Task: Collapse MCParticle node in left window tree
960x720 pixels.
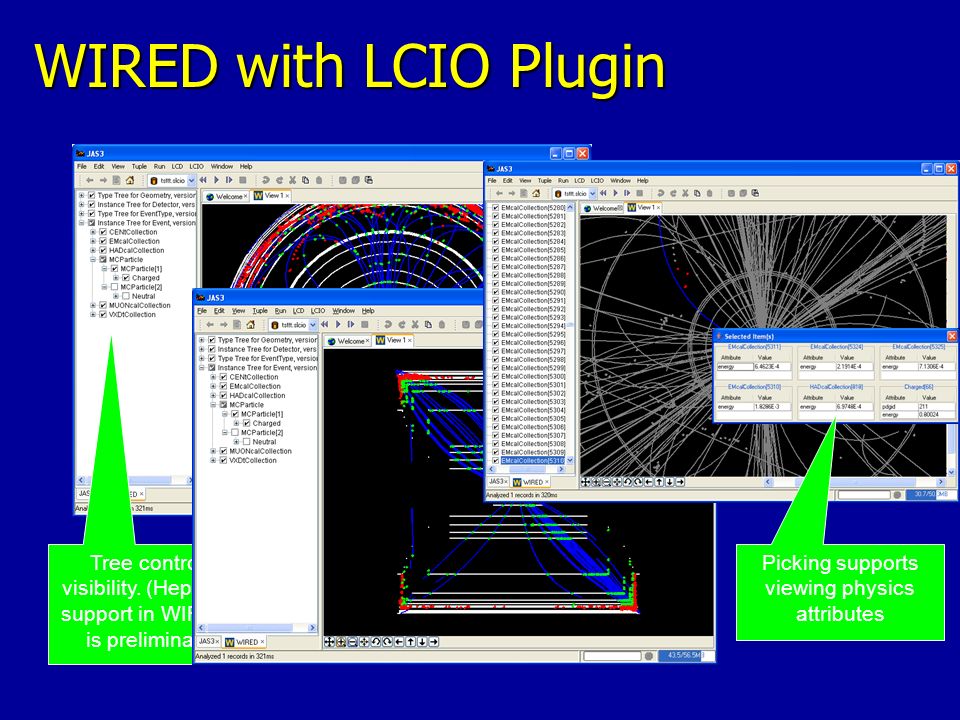Action: (x=93, y=260)
